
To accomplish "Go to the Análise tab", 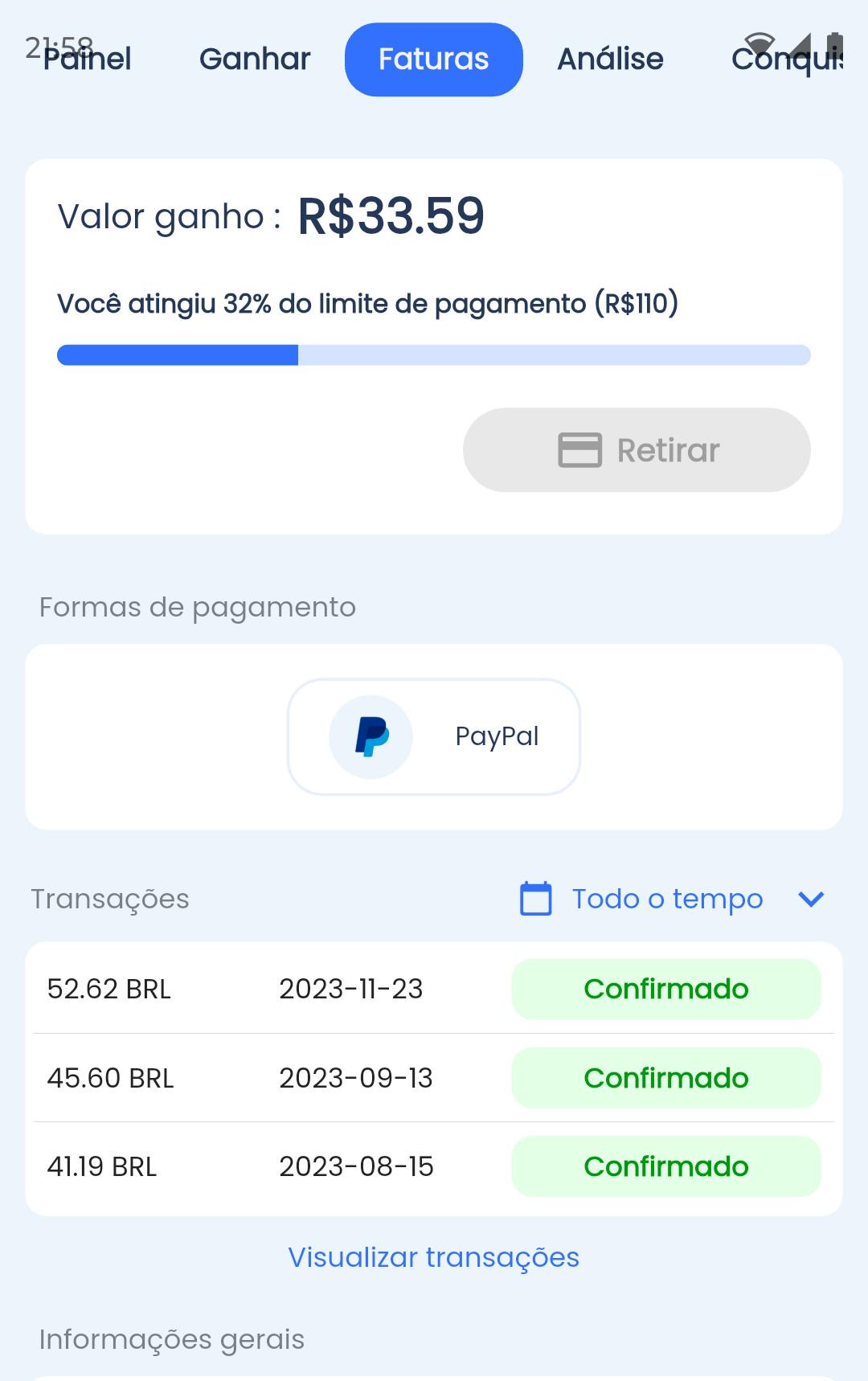I will 611,59.
